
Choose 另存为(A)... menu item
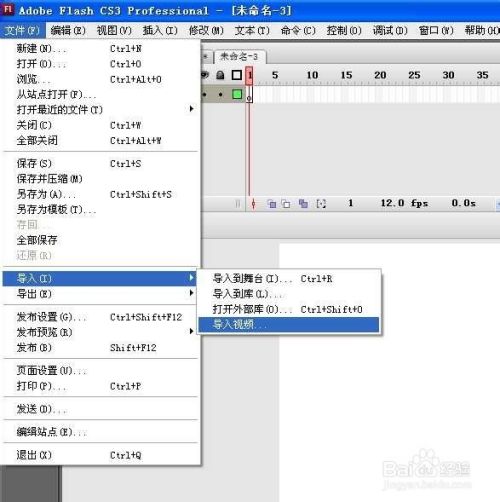[100, 194]
